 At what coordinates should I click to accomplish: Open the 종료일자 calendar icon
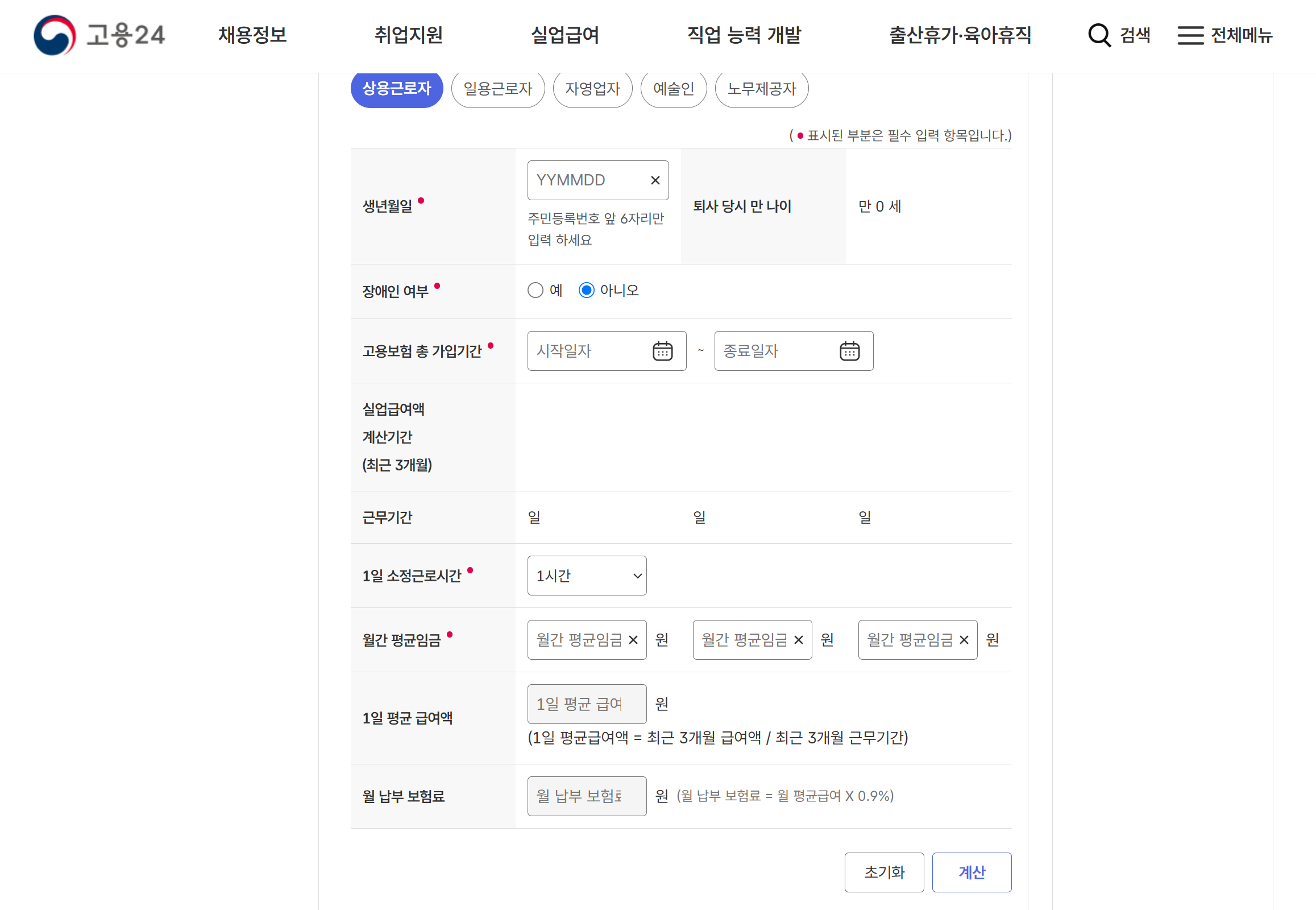point(849,351)
